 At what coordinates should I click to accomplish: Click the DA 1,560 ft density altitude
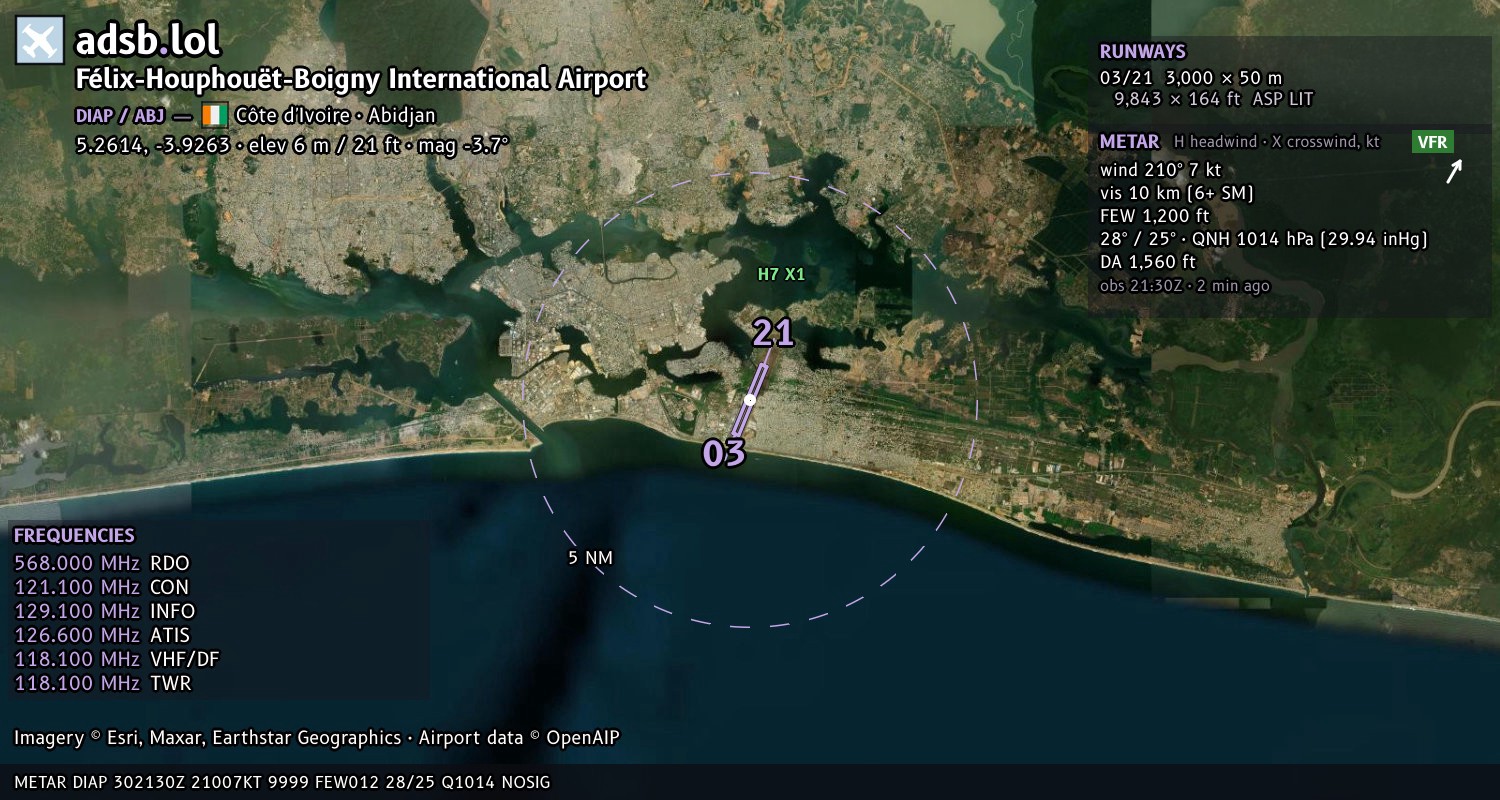(1148, 262)
